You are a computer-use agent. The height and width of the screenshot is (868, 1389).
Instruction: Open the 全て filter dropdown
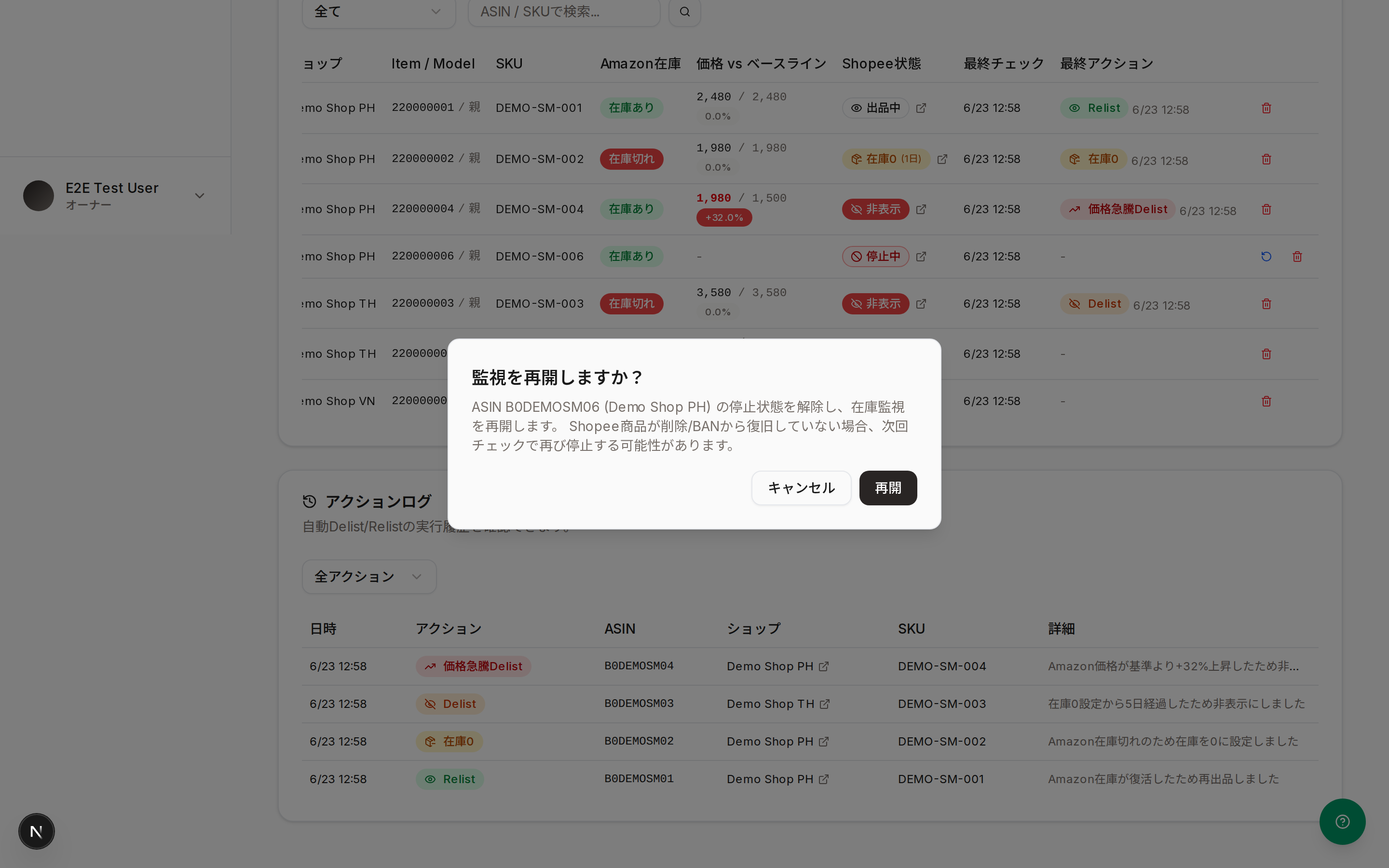[379, 12]
